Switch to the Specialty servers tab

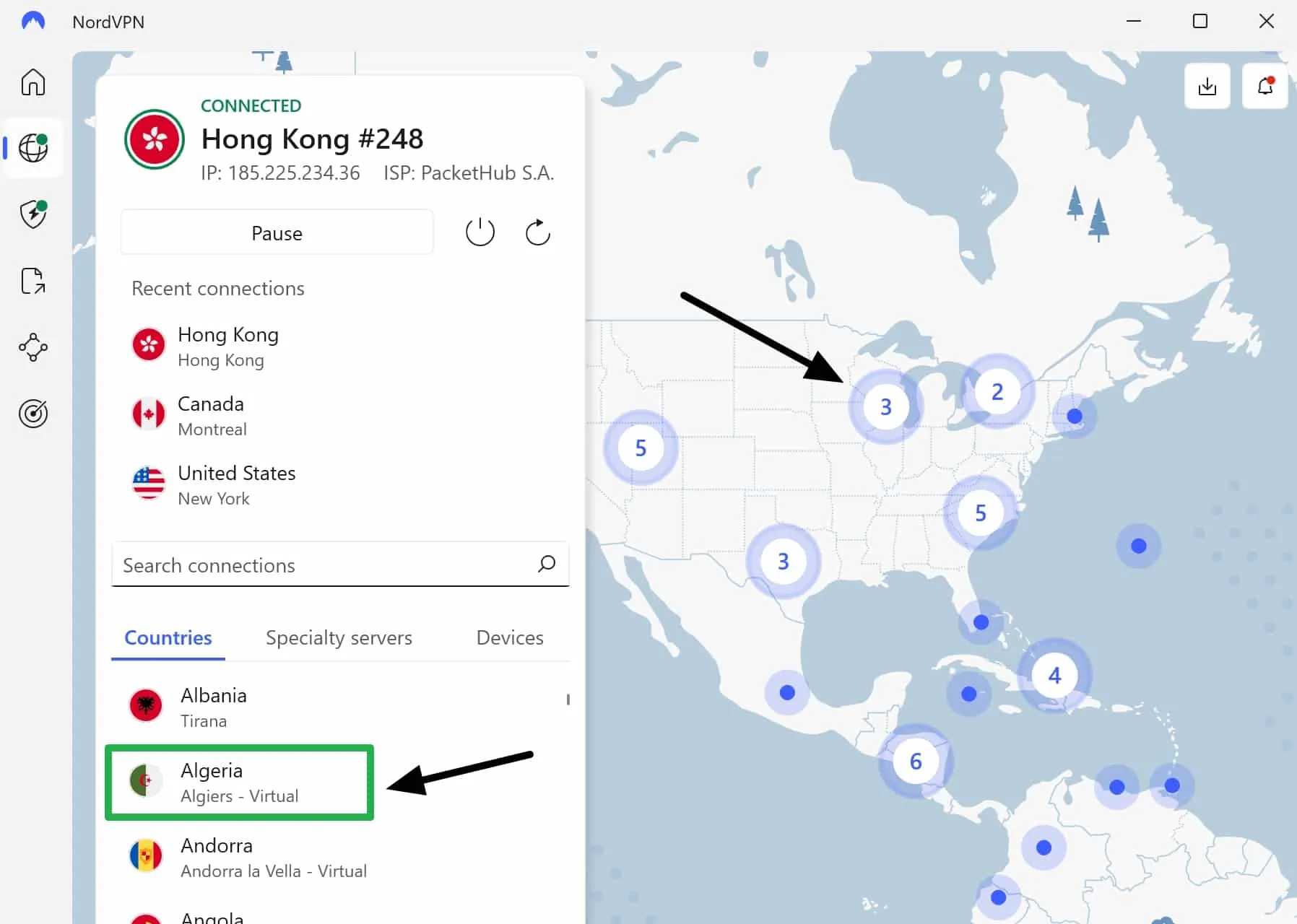[x=339, y=638]
